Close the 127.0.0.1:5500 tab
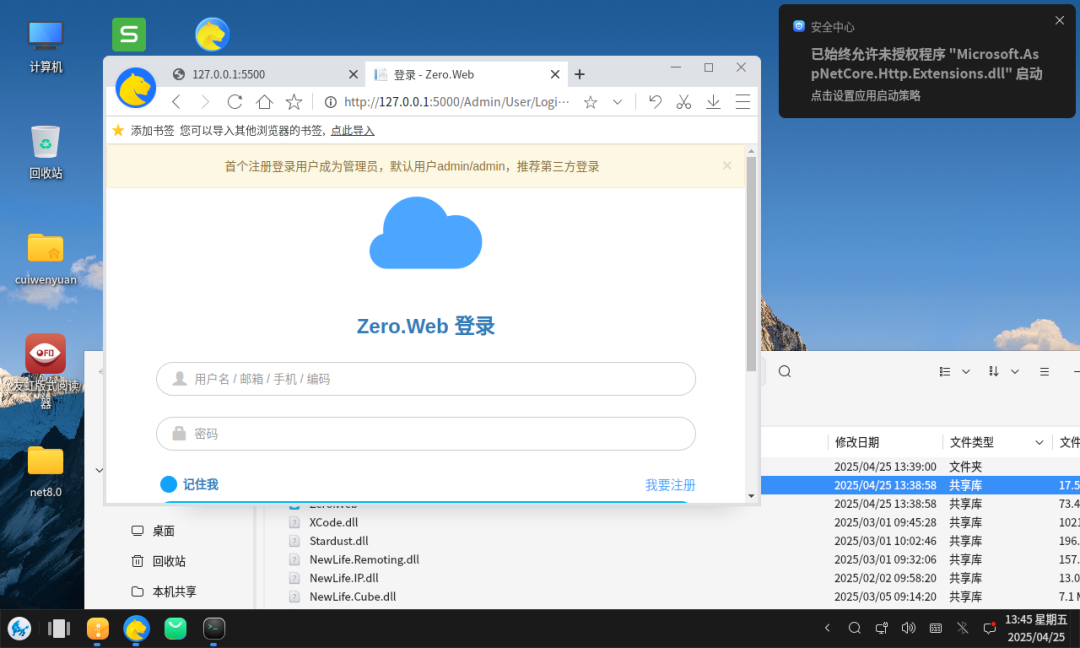The width and height of the screenshot is (1080, 648). pos(353,74)
